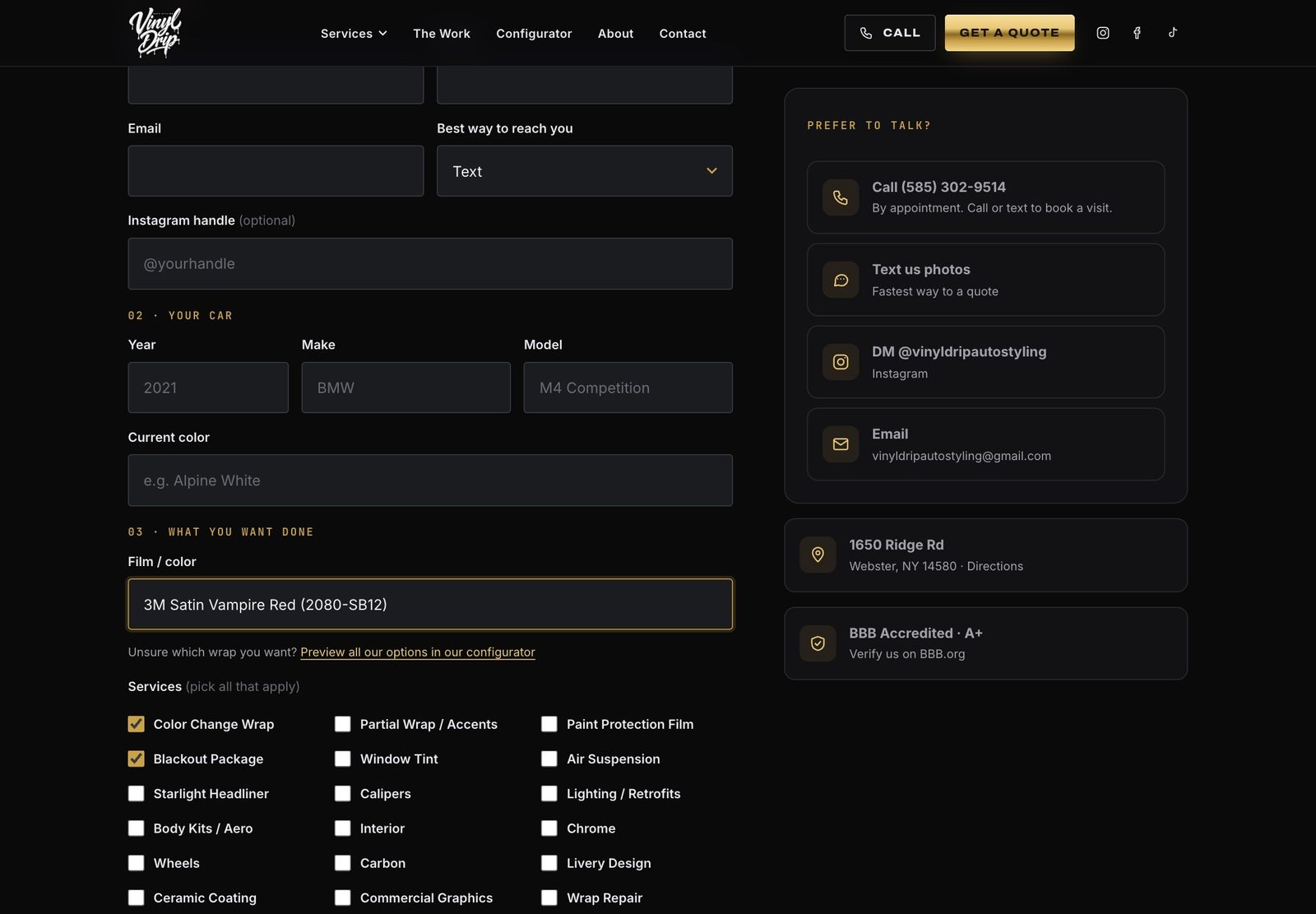Image resolution: width=1316 pixels, height=914 pixels.
Task: Uncheck the Blackout Package checkbox
Action: tap(137, 759)
